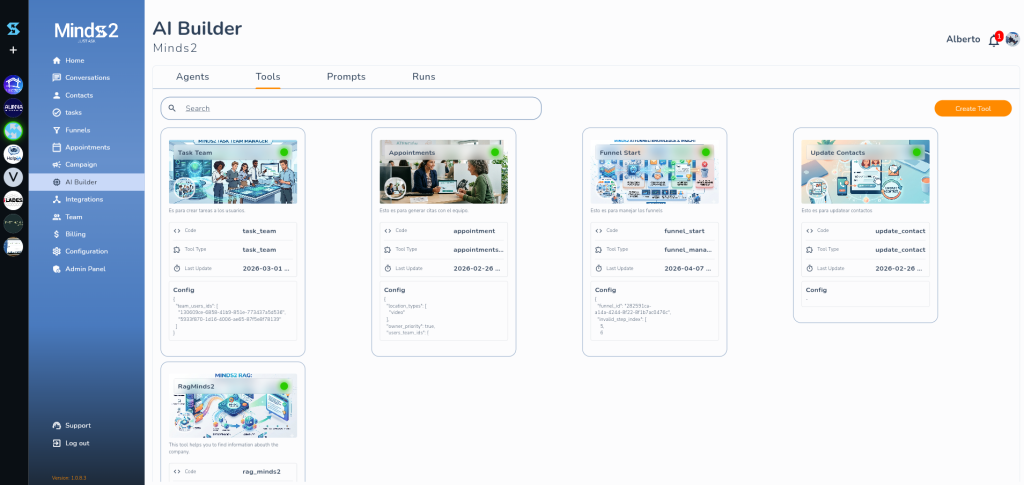Click Task Team Last Update '2026-03-01'

pyautogui.click(x=266, y=268)
